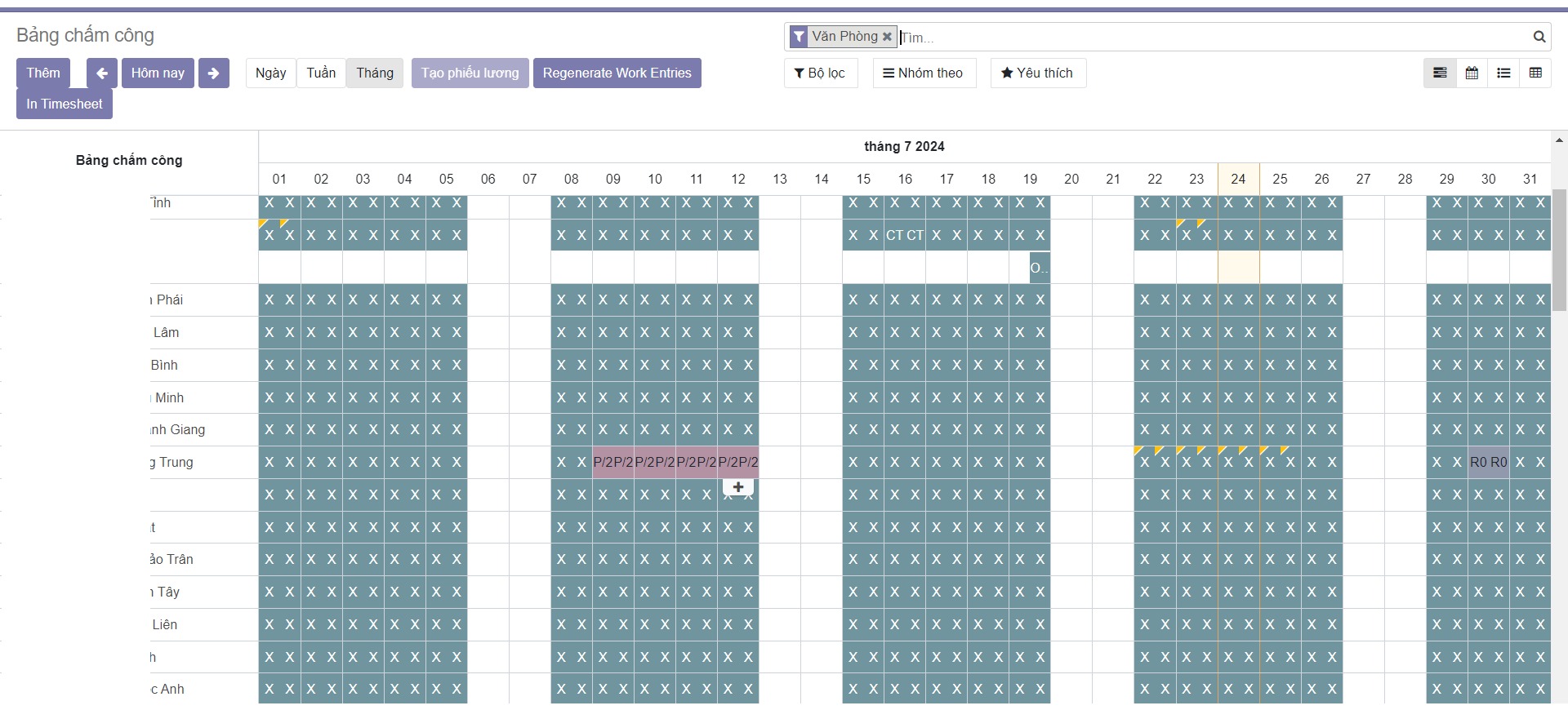
Task: Select the Tháng month scale
Action: (375, 73)
